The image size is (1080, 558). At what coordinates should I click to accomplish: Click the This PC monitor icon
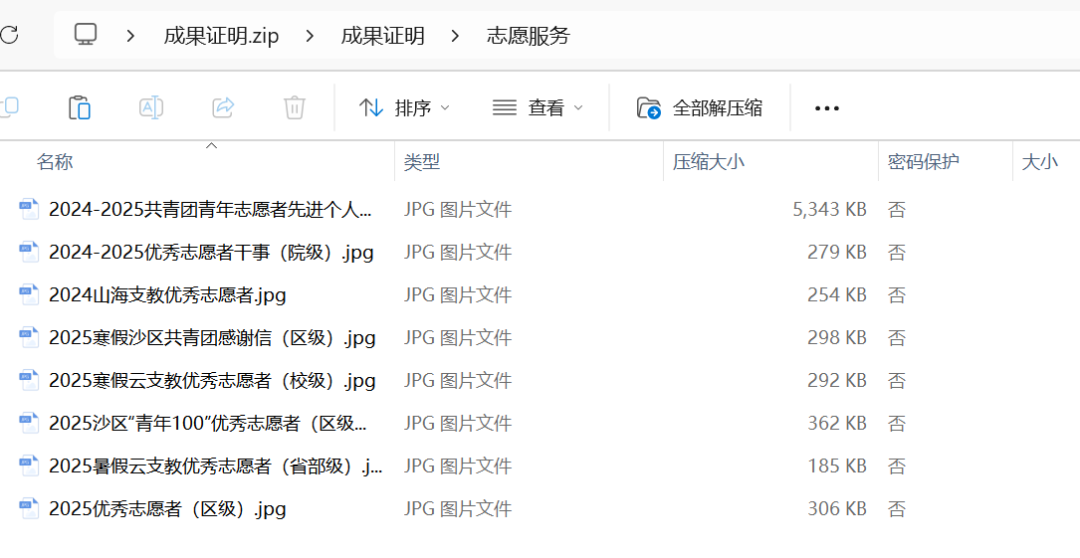[85, 34]
